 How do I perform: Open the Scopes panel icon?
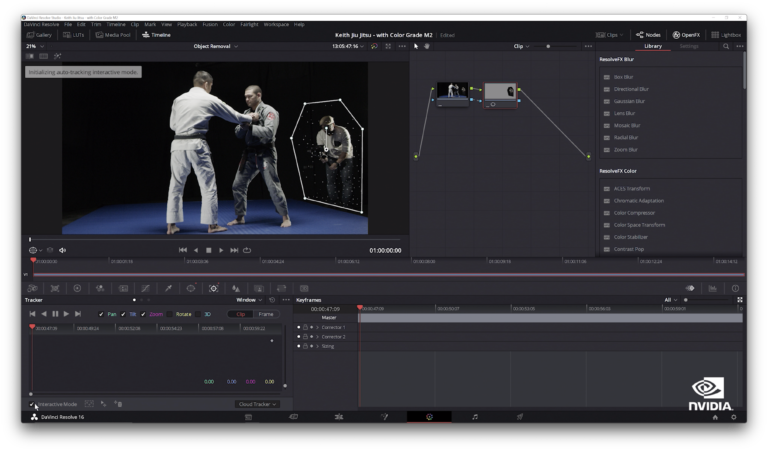pyautogui.click(x=713, y=288)
